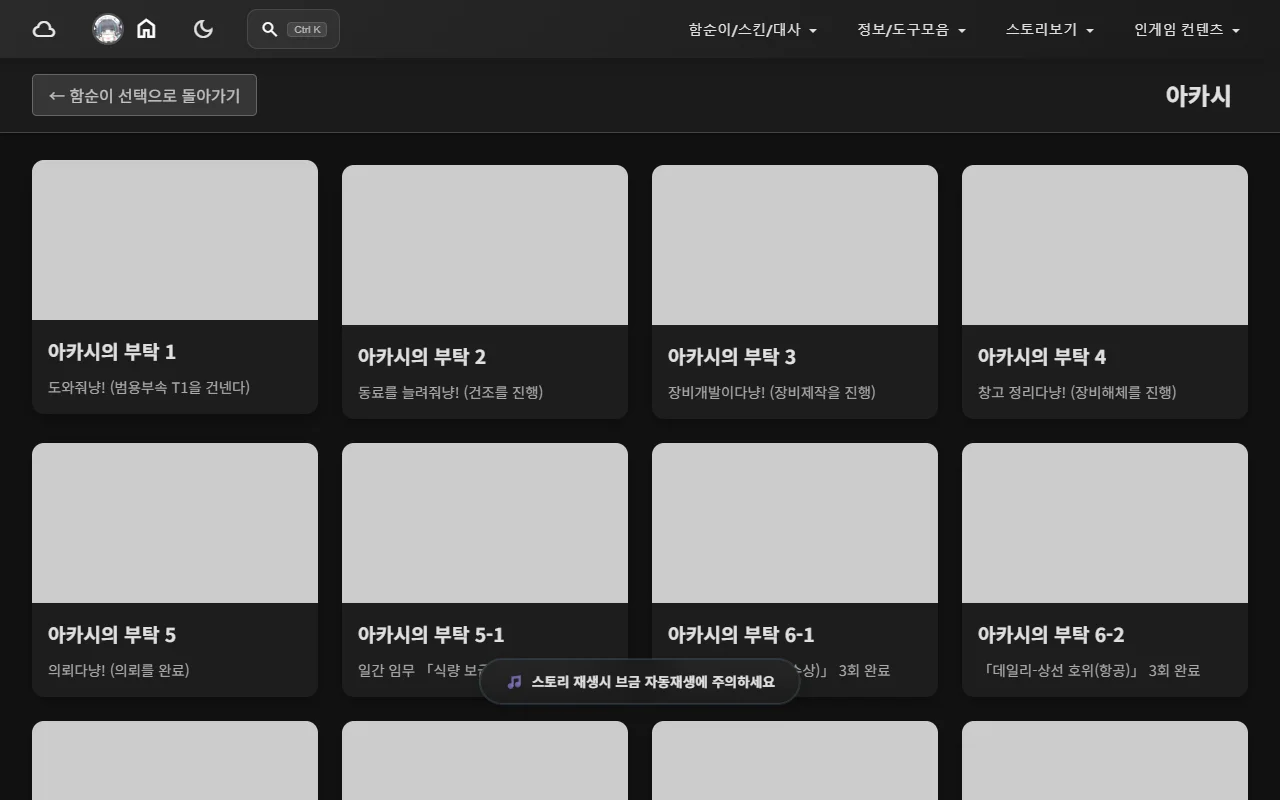The height and width of the screenshot is (800, 1280).
Task: Select the title 아카시의 부탁 4
Action: coord(1041,357)
